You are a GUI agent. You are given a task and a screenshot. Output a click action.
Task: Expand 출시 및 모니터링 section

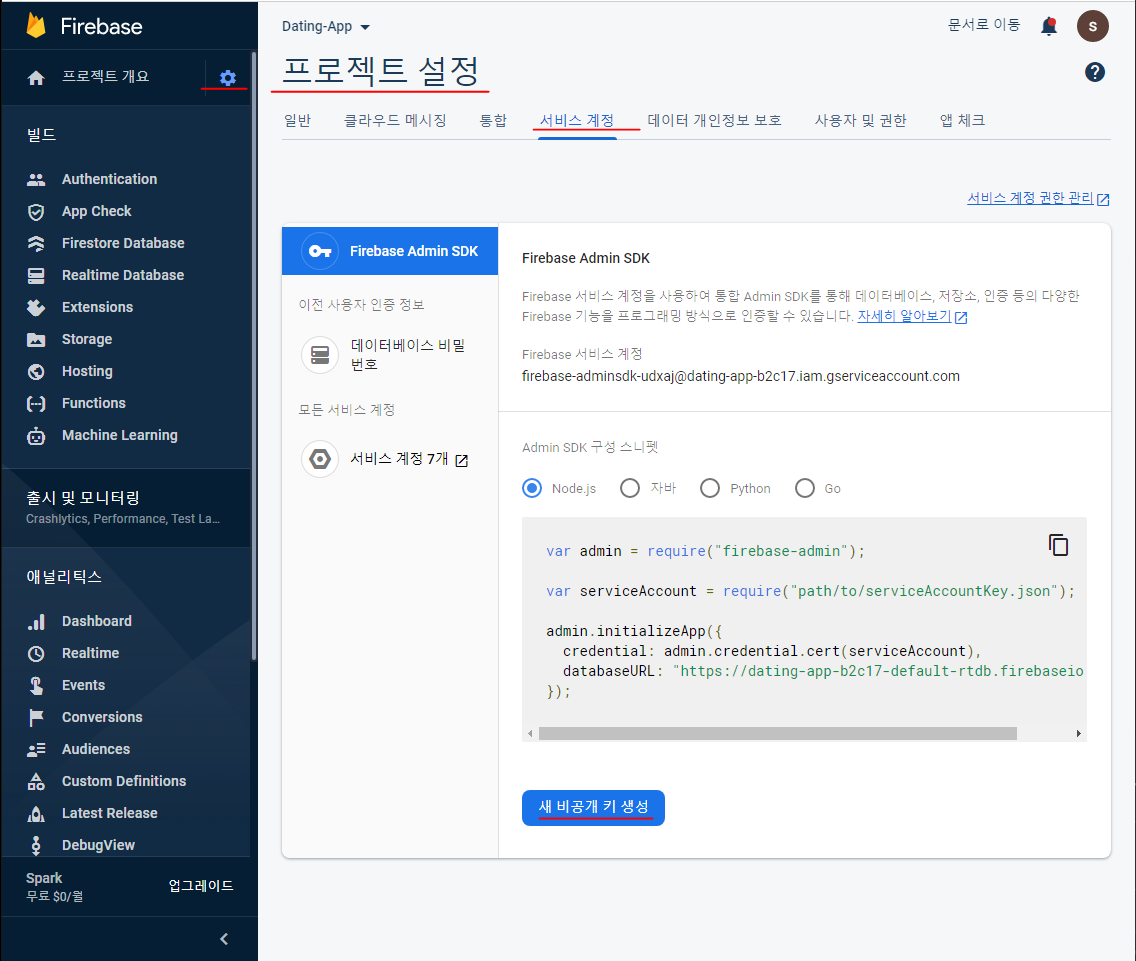coord(126,507)
